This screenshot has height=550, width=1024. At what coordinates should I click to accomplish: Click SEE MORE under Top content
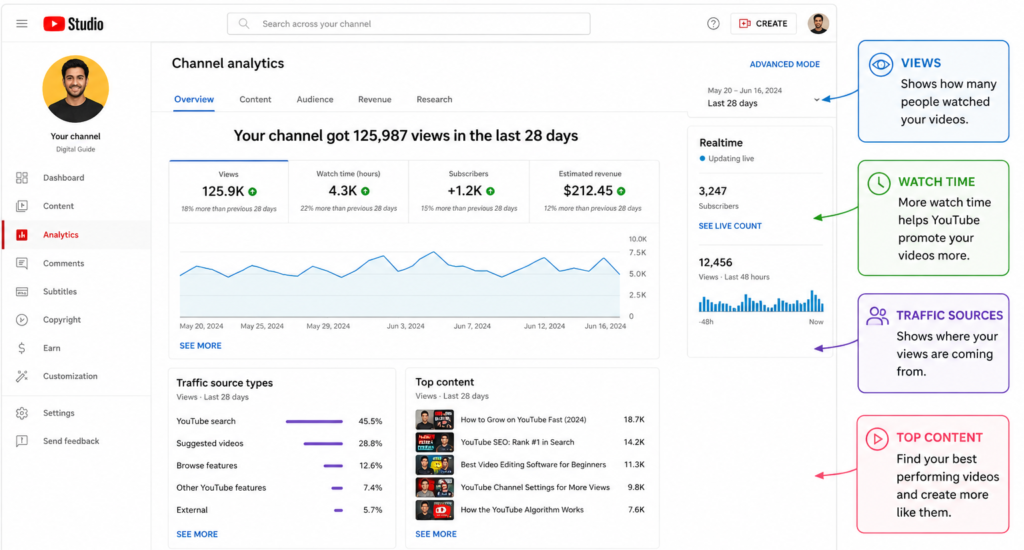coord(436,534)
